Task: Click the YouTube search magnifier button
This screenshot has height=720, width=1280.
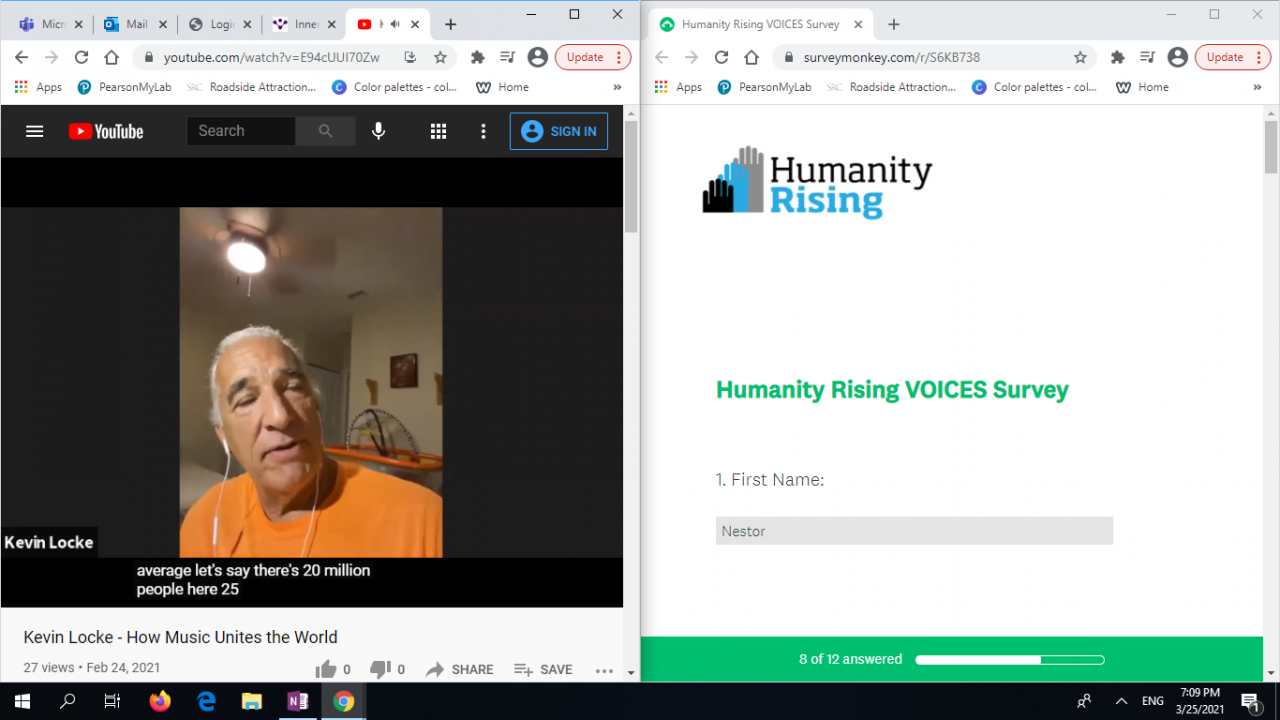Action: [325, 131]
